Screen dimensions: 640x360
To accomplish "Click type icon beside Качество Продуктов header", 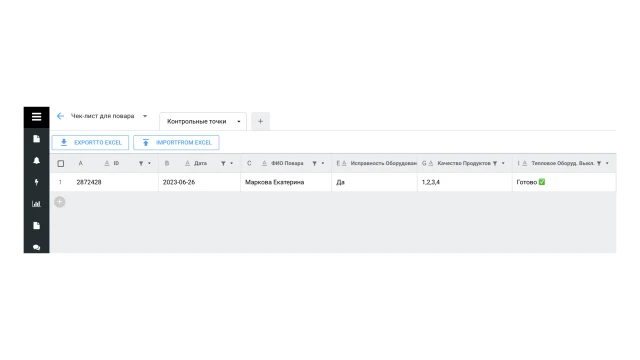I will (x=431, y=163).
